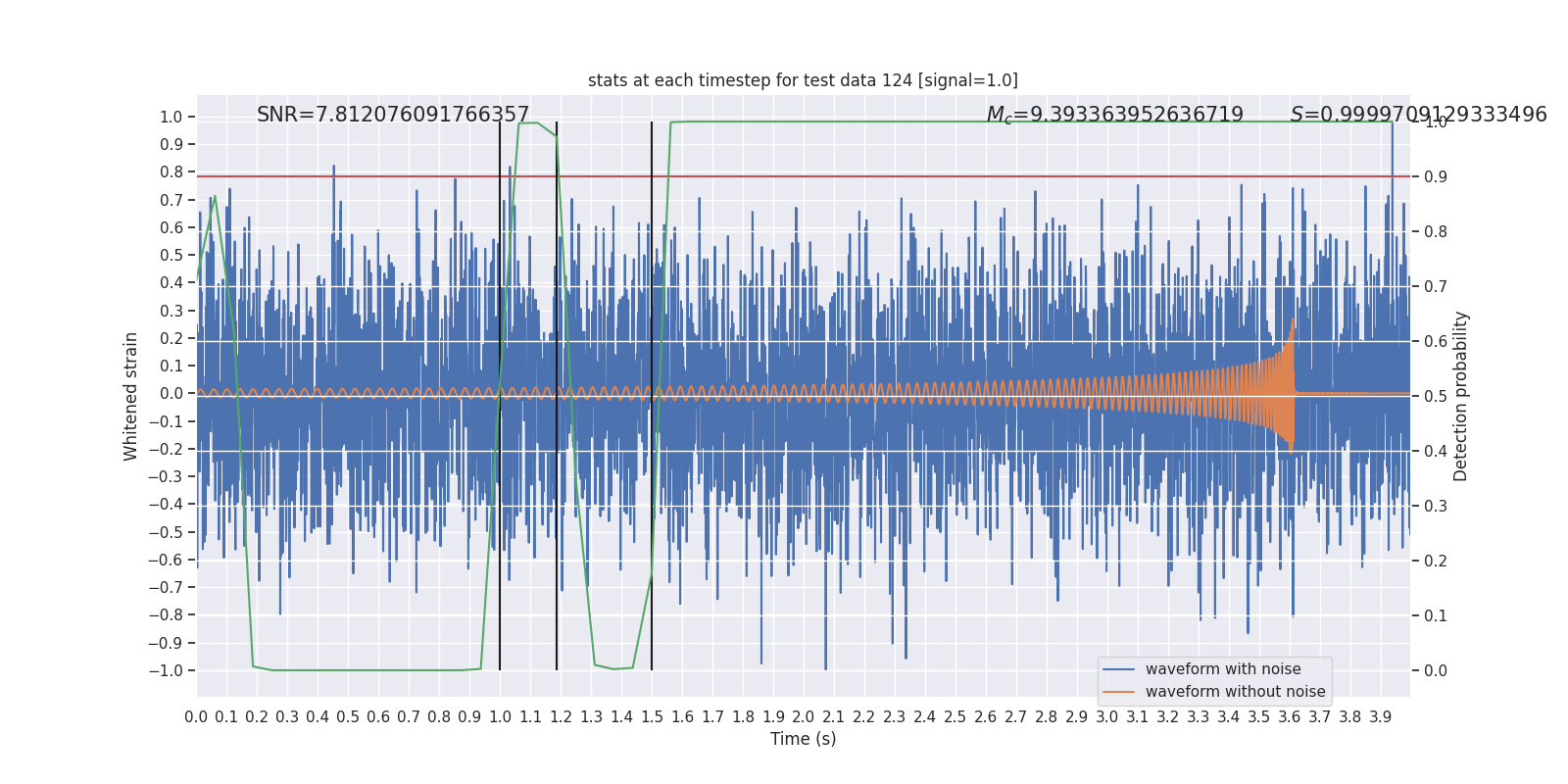Viewport: 1568px width, 784px height.
Task: Click the −0.9 tick on Whitened strain axis
Action: pyautogui.click(x=166, y=643)
